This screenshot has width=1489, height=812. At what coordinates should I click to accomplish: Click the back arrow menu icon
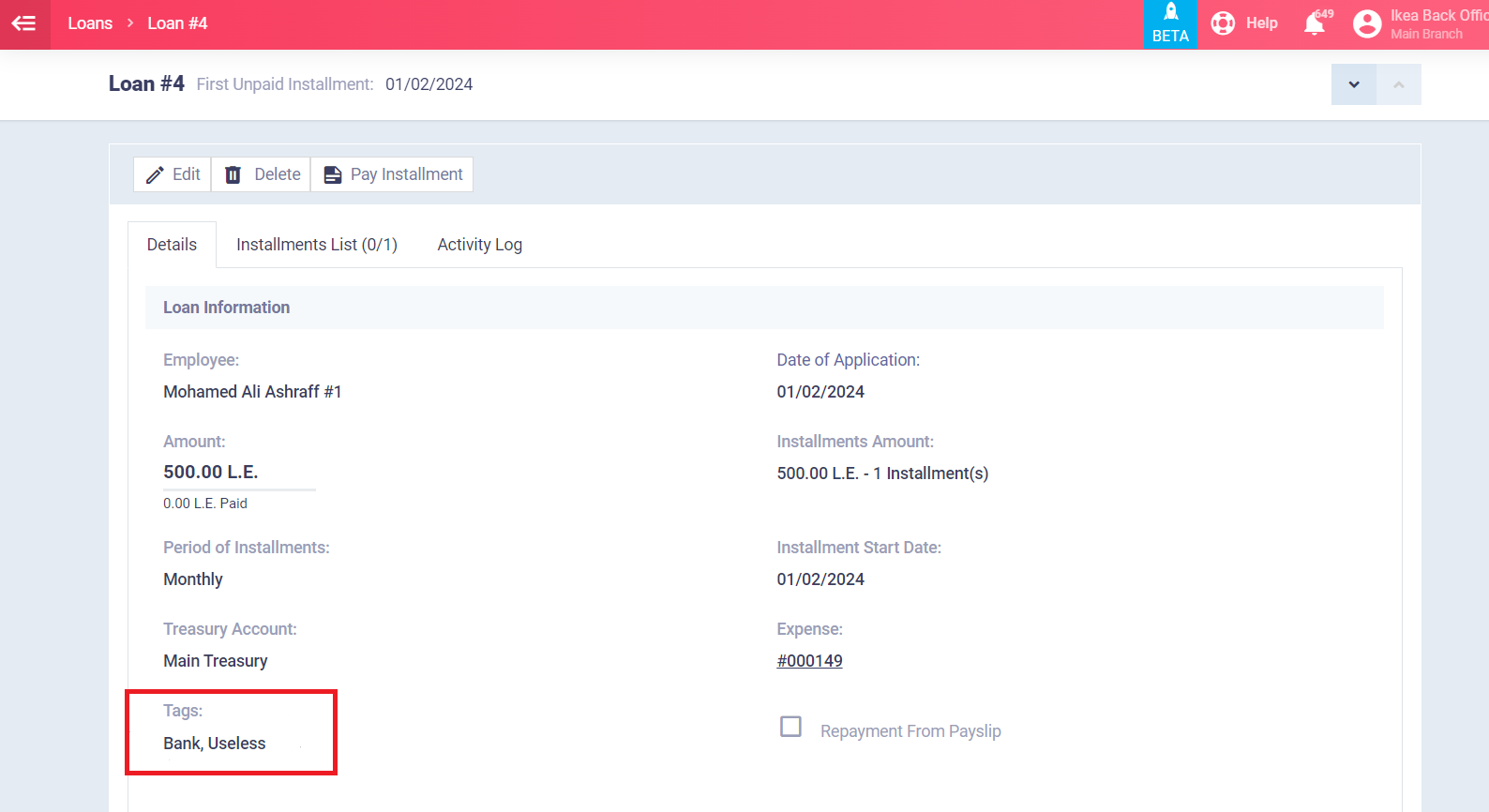(24, 23)
